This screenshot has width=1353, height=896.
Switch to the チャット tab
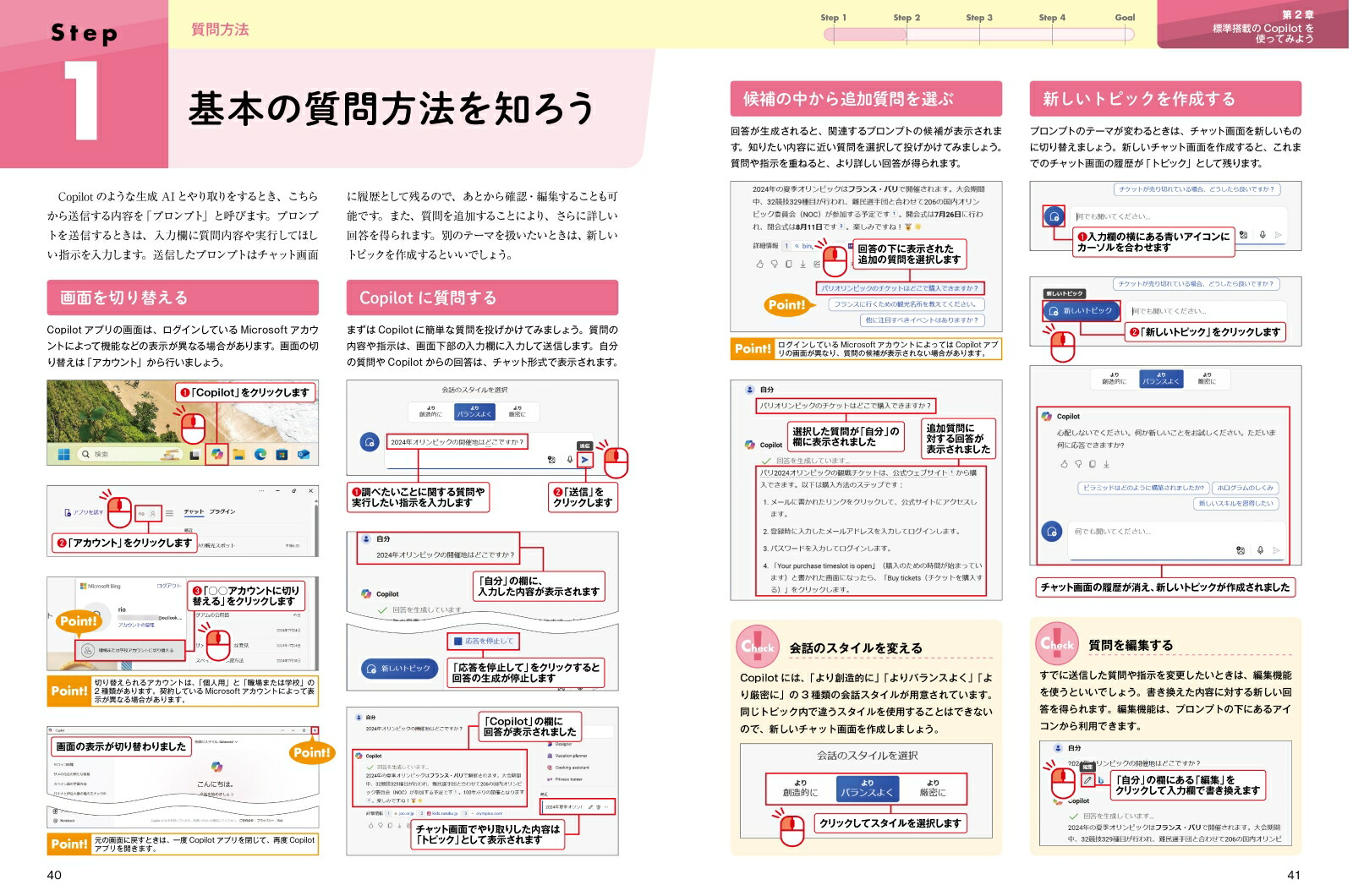[x=194, y=511]
